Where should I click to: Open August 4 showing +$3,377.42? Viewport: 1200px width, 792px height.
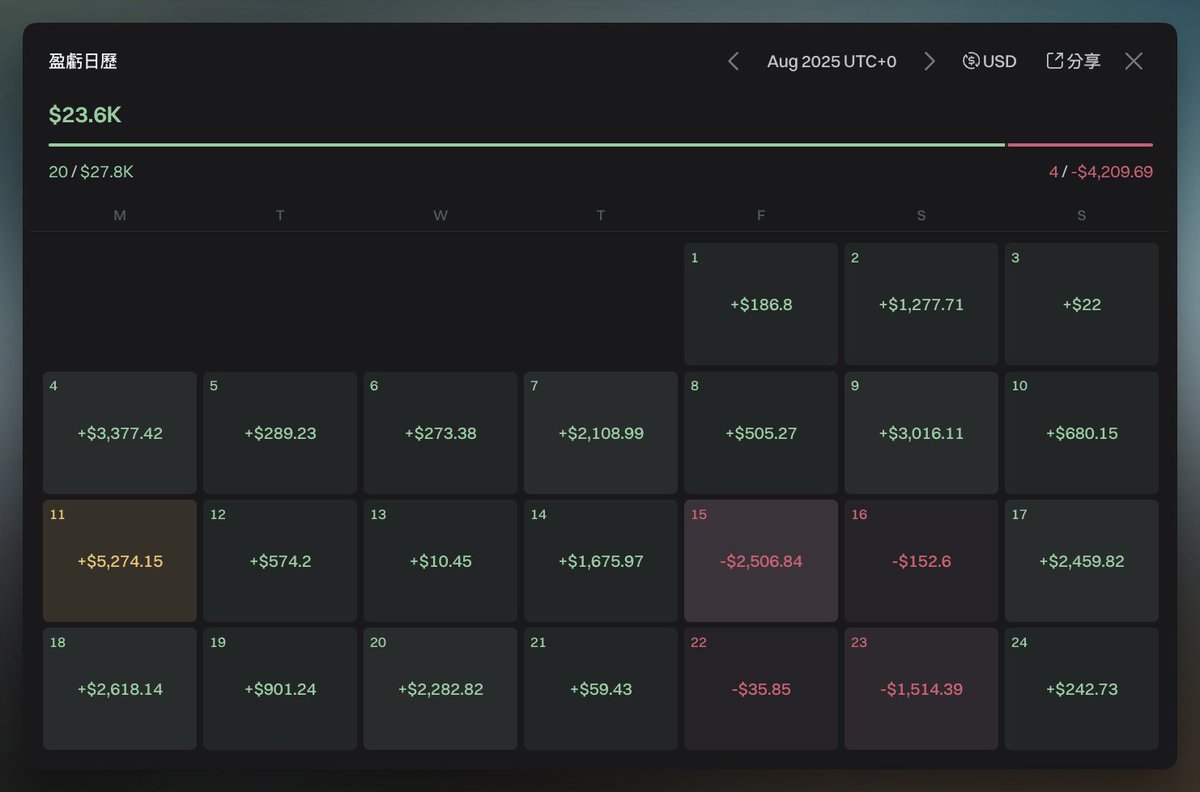120,433
